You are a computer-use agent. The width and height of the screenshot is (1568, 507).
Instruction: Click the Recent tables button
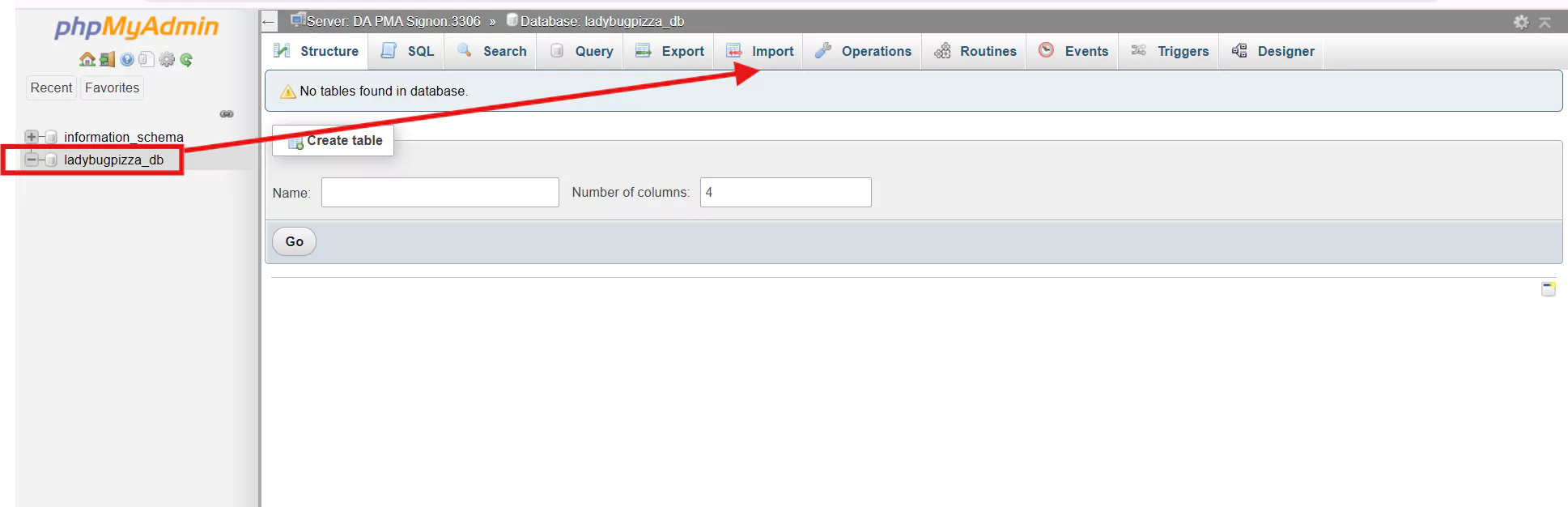point(51,87)
